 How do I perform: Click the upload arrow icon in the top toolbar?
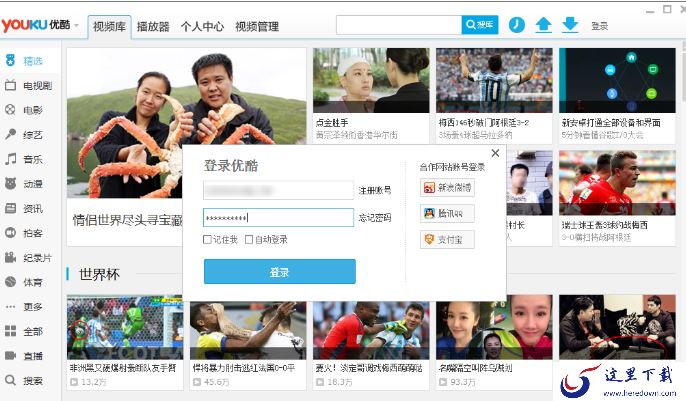[543, 25]
